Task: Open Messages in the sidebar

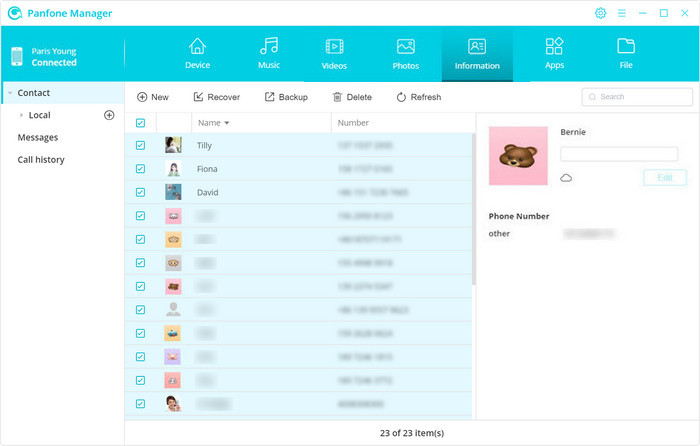Action: (38, 138)
